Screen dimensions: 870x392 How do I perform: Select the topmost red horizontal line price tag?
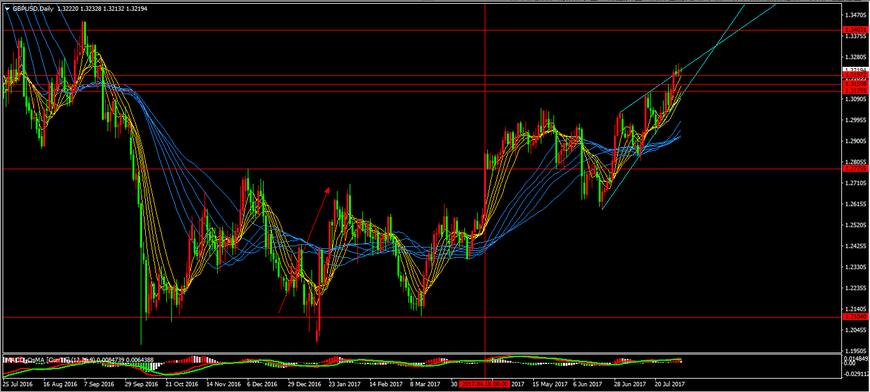[x=856, y=30]
